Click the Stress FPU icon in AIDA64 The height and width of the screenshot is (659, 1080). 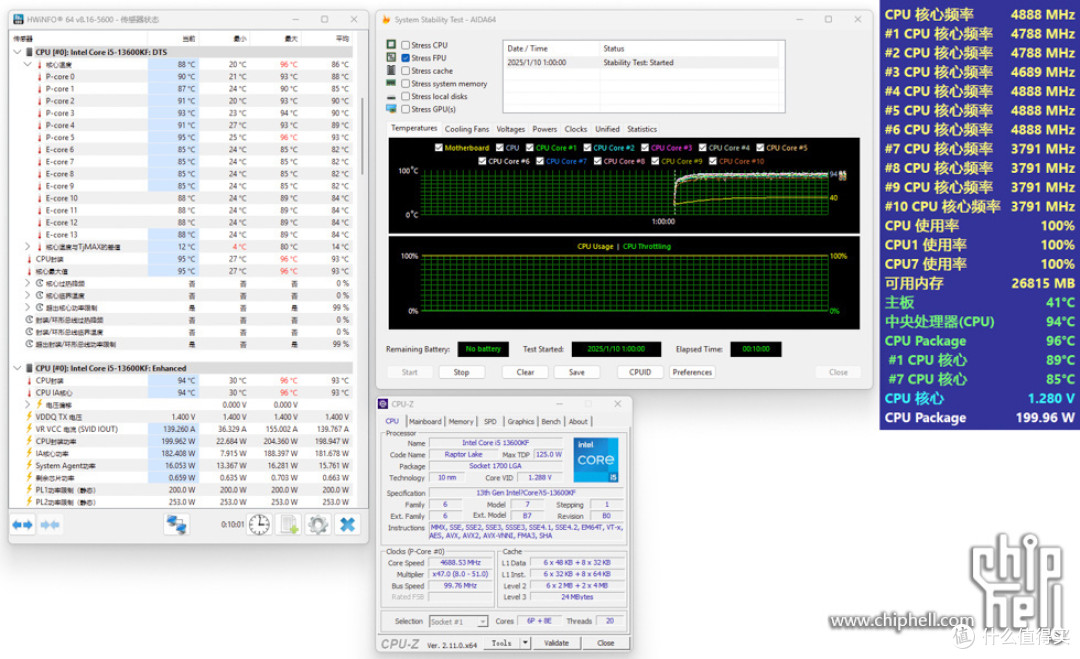pos(391,58)
